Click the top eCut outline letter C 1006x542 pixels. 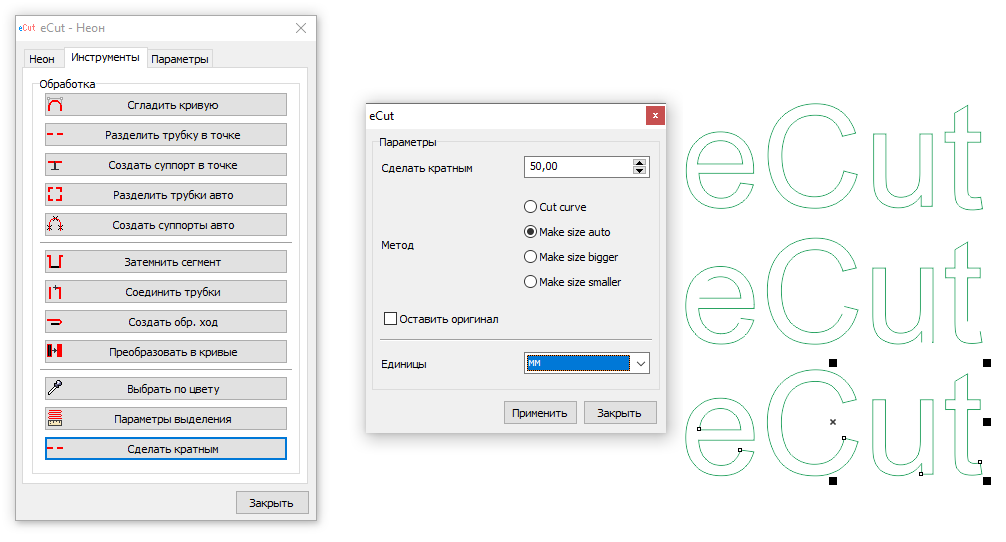(811, 156)
